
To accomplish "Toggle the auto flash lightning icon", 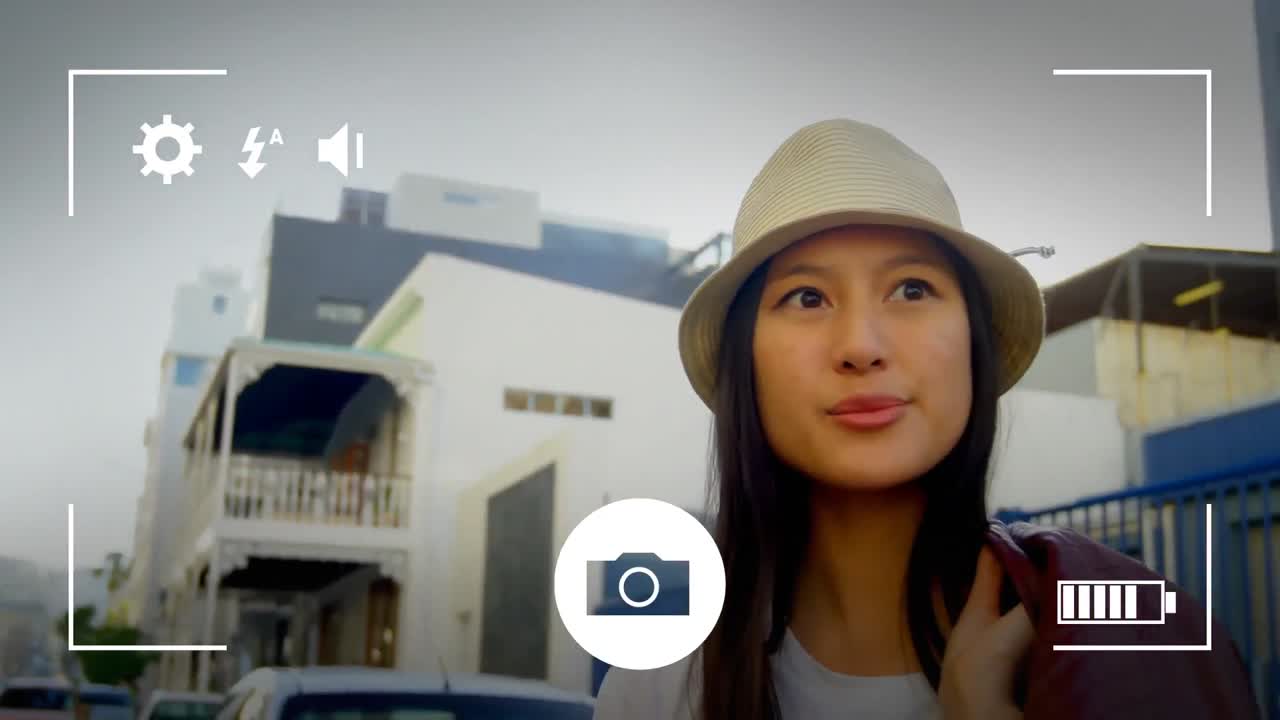I will pyautogui.click(x=257, y=151).
